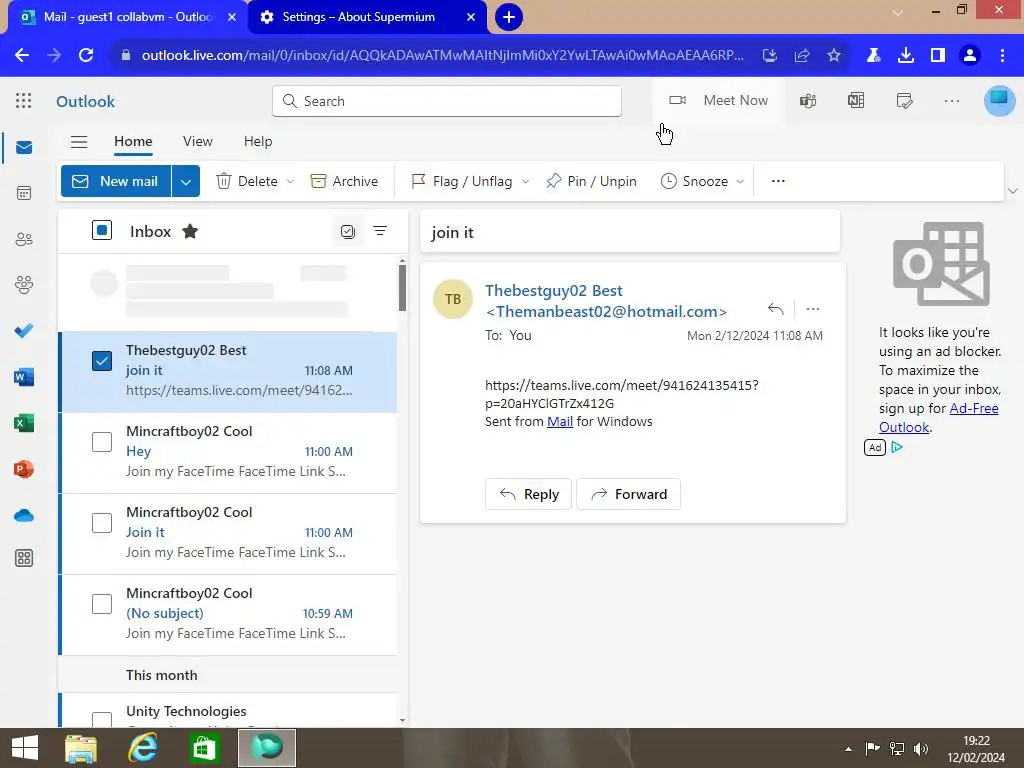Open Groups in the left sidebar
The width and height of the screenshot is (1024, 768).
pyautogui.click(x=24, y=285)
